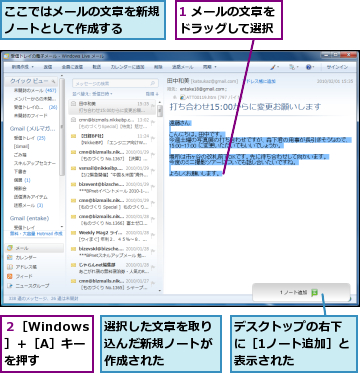Toggle the flag on the vsmail@nikkeibp message

[153, 171]
